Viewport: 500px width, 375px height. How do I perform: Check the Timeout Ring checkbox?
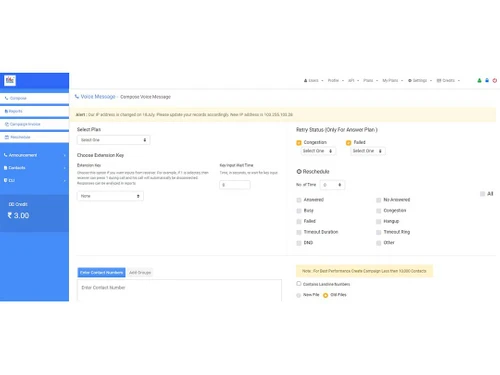pyautogui.click(x=378, y=232)
